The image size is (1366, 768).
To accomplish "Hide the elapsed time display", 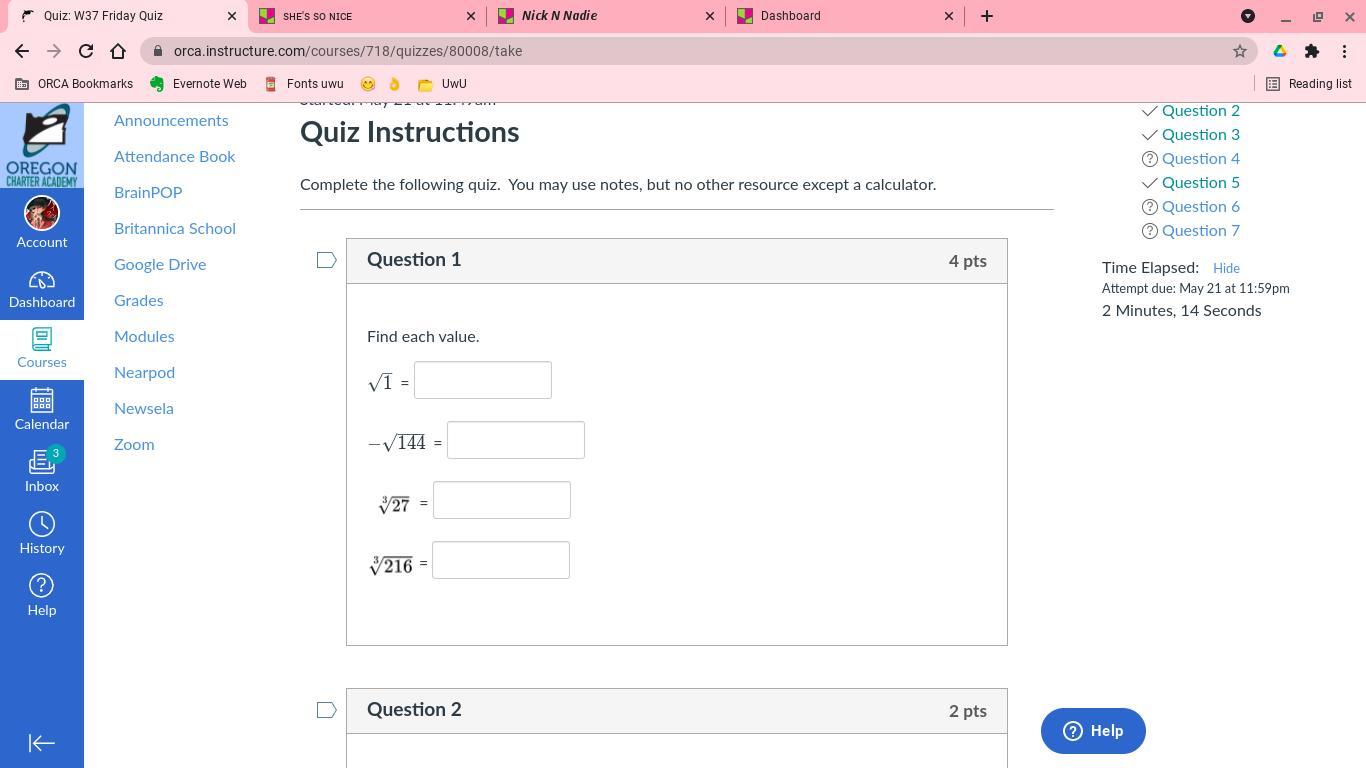I will (x=1226, y=268).
